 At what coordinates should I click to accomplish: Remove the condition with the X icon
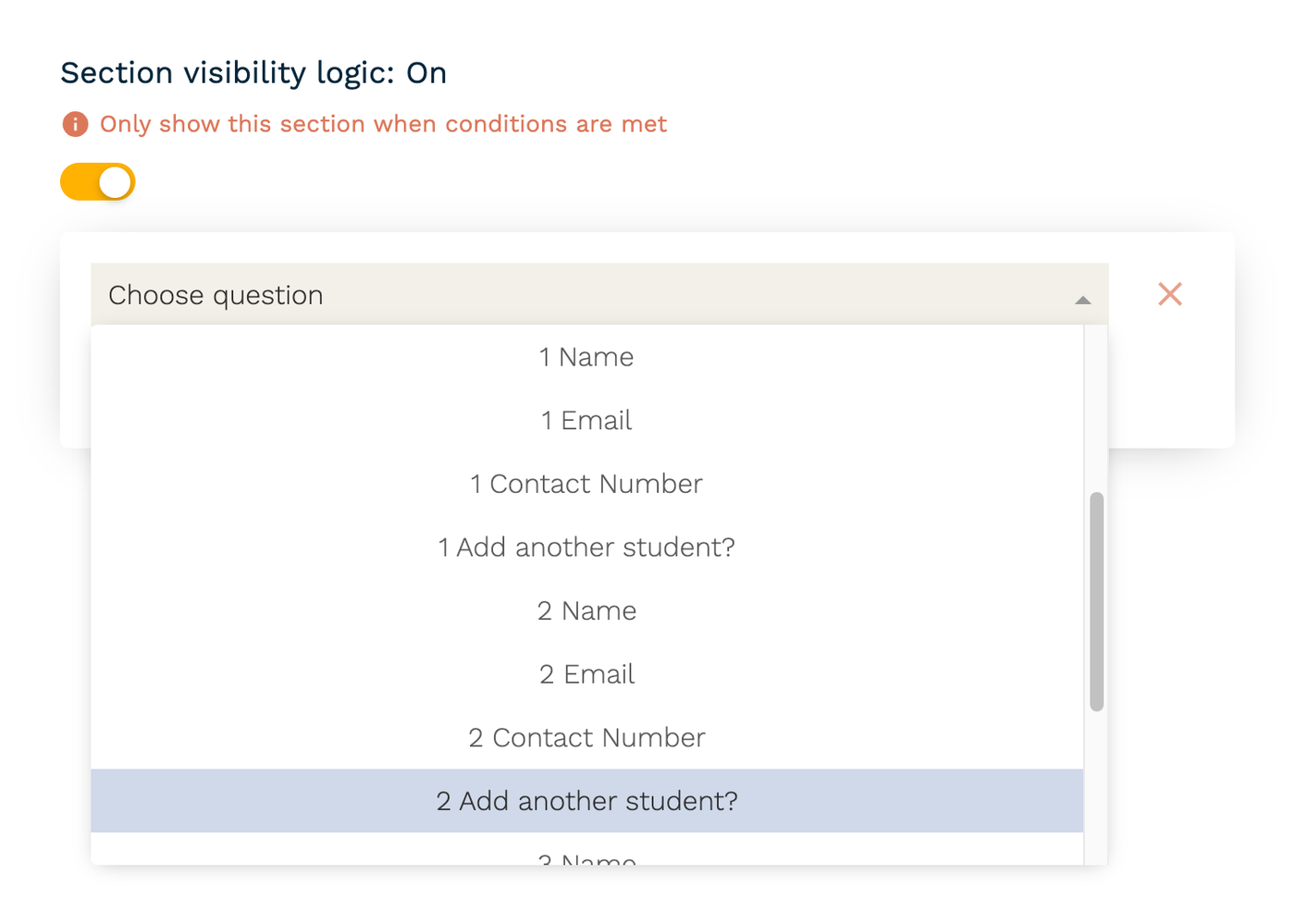point(1170,294)
